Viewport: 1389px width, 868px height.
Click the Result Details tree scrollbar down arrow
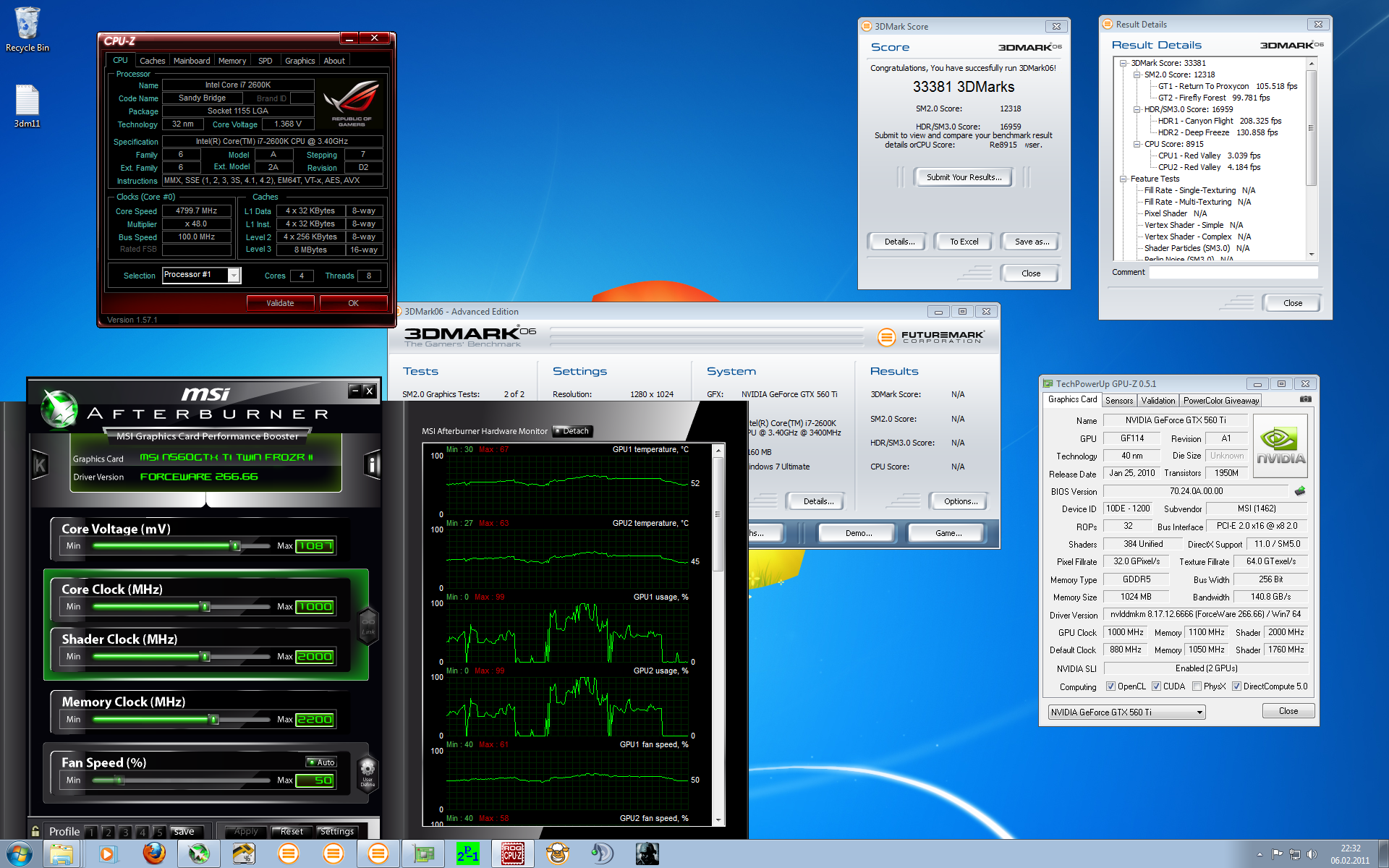tap(1312, 255)
